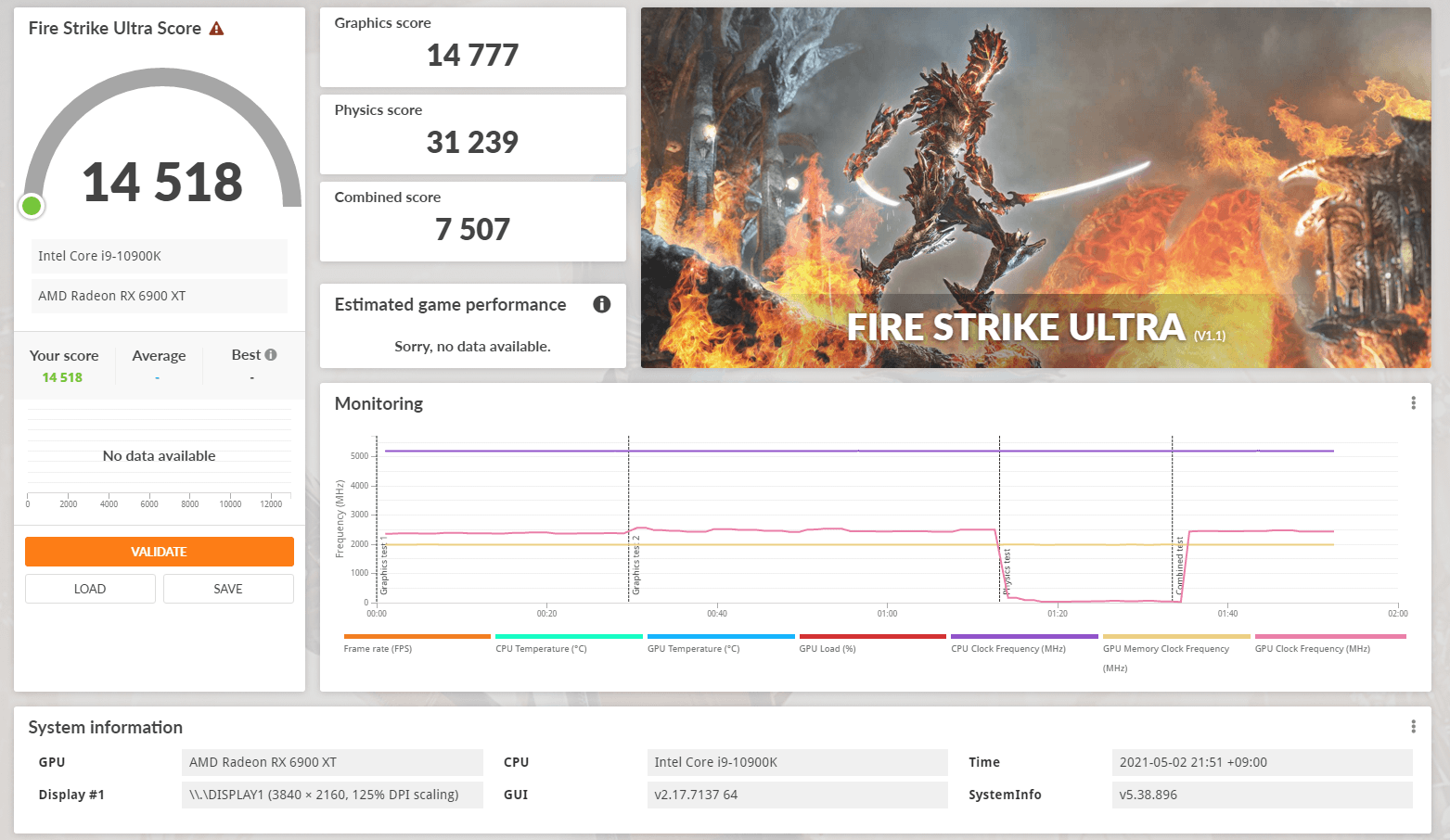Click the SAVE button
This screenshot has width=1450, height=840.
pos(228,589)
